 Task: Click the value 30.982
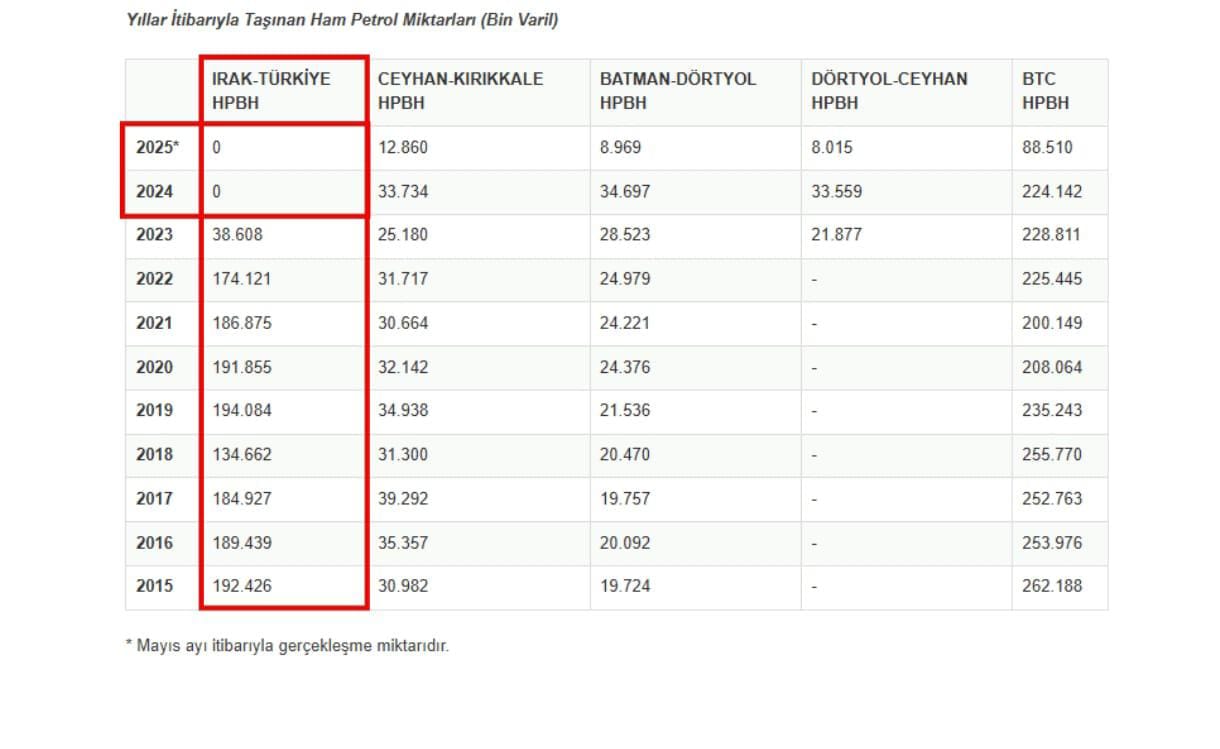pyautogui.click(x=403, y=586)
